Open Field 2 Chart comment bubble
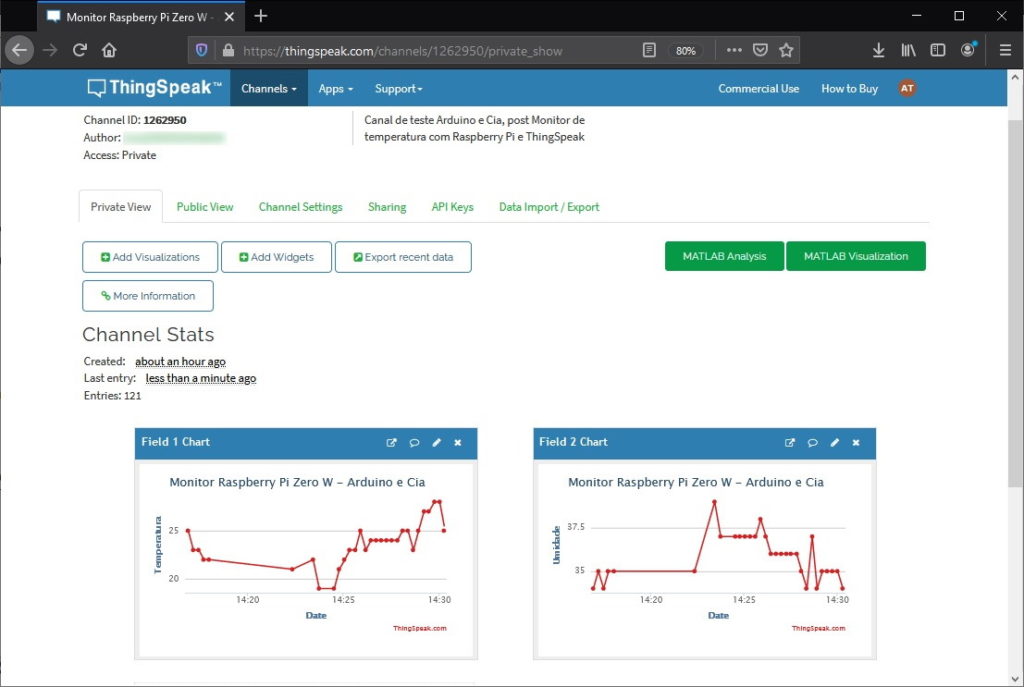Screen dimensions: 1024x687 point(812,443)
